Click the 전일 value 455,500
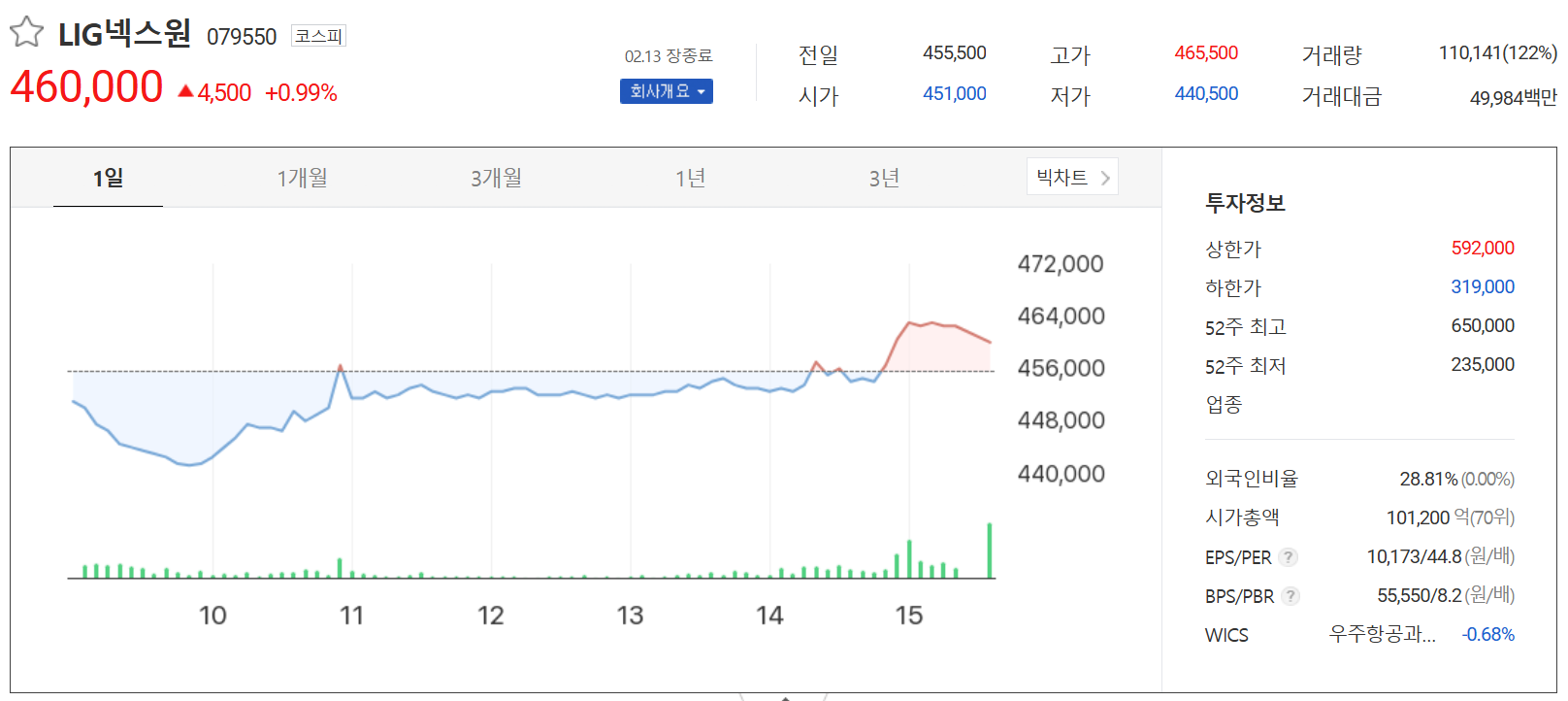The width and height of the screenshot is (1568, 701). point(955,53)
